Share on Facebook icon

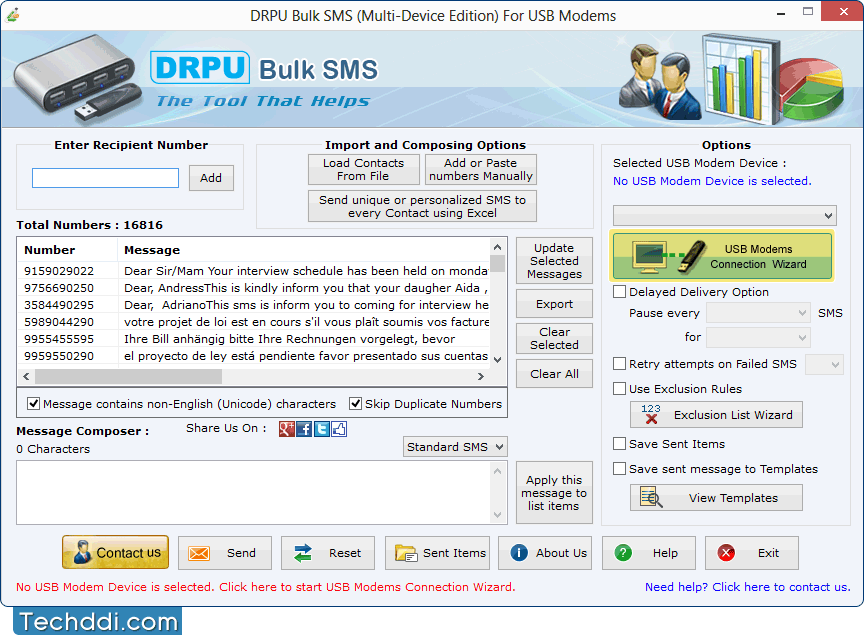click(x=304, y=429)
